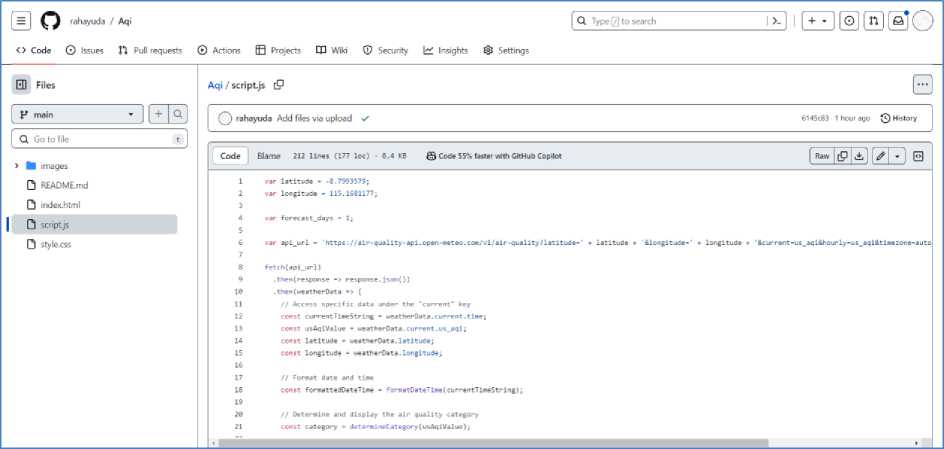Image resolution: width=944 pixels, height=449 pixels.
Task: Open the create new plus dropdown
Action: pyautogui.click(x=817, y=21)
